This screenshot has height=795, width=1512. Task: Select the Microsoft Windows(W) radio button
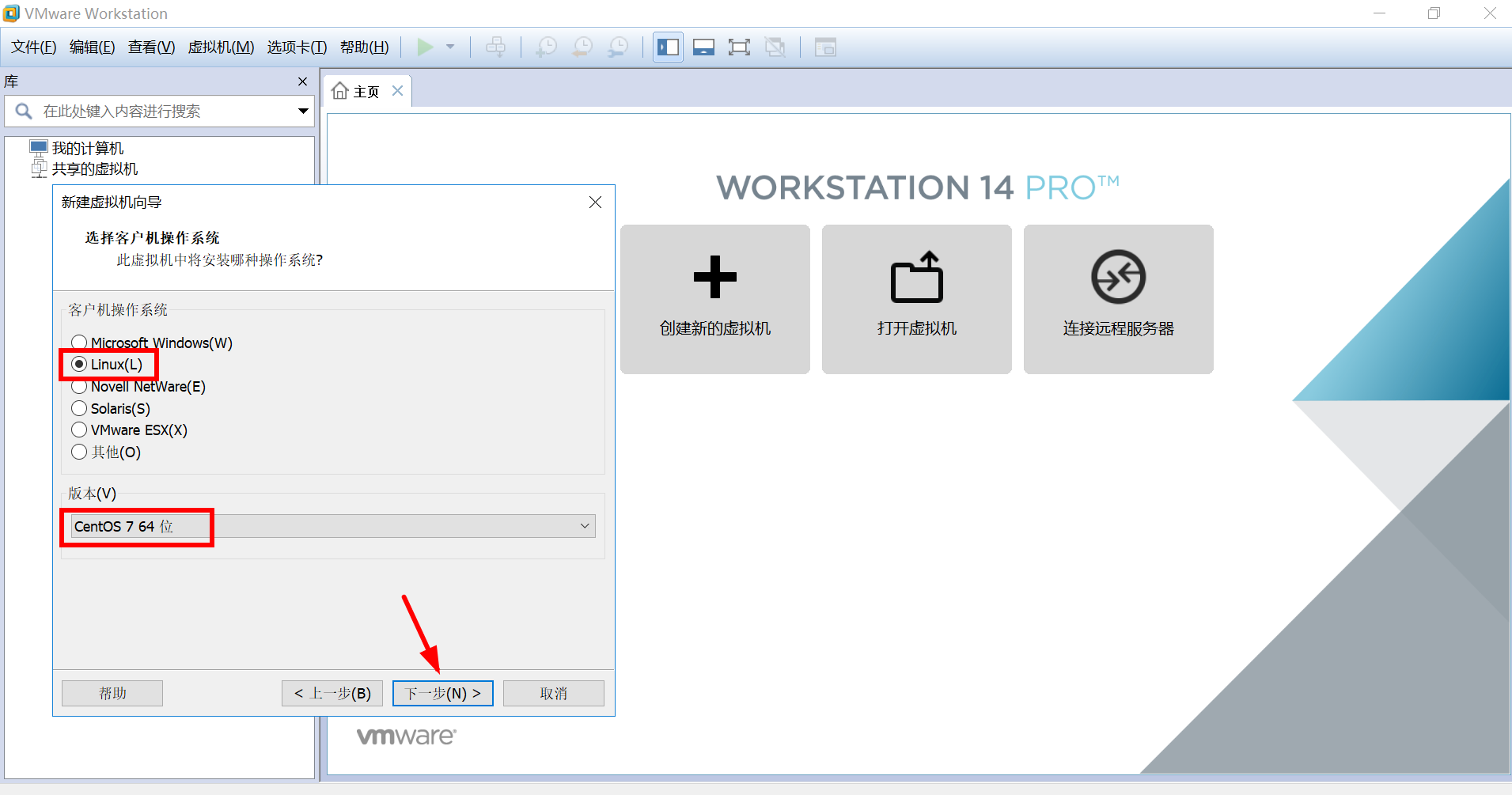pos(79,343)
